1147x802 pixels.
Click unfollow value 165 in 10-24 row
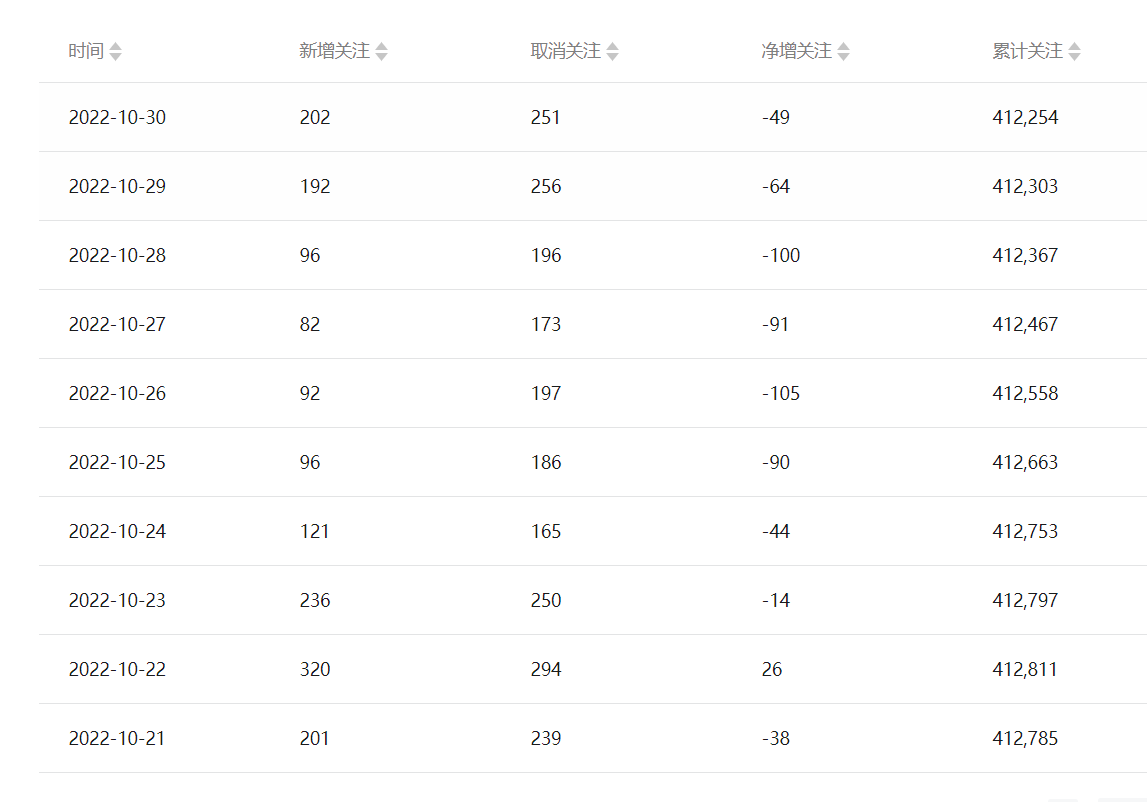[x=546, y=531]
